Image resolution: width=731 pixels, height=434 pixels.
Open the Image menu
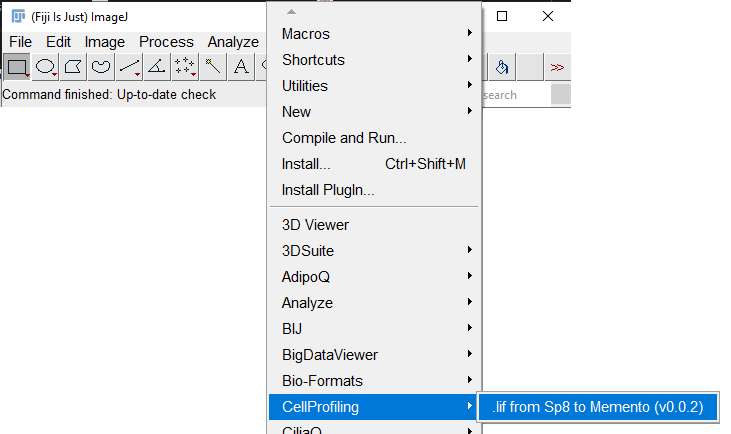pyautogui.click(x=105, y=42)
